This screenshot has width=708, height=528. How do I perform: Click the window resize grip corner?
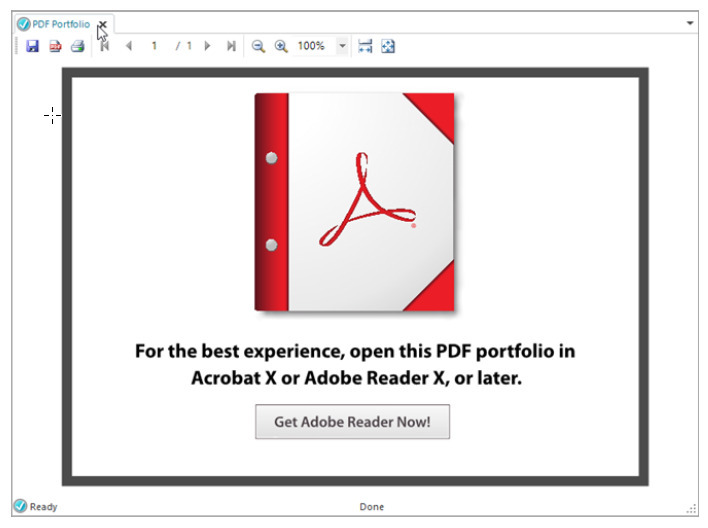click(691, 509)
